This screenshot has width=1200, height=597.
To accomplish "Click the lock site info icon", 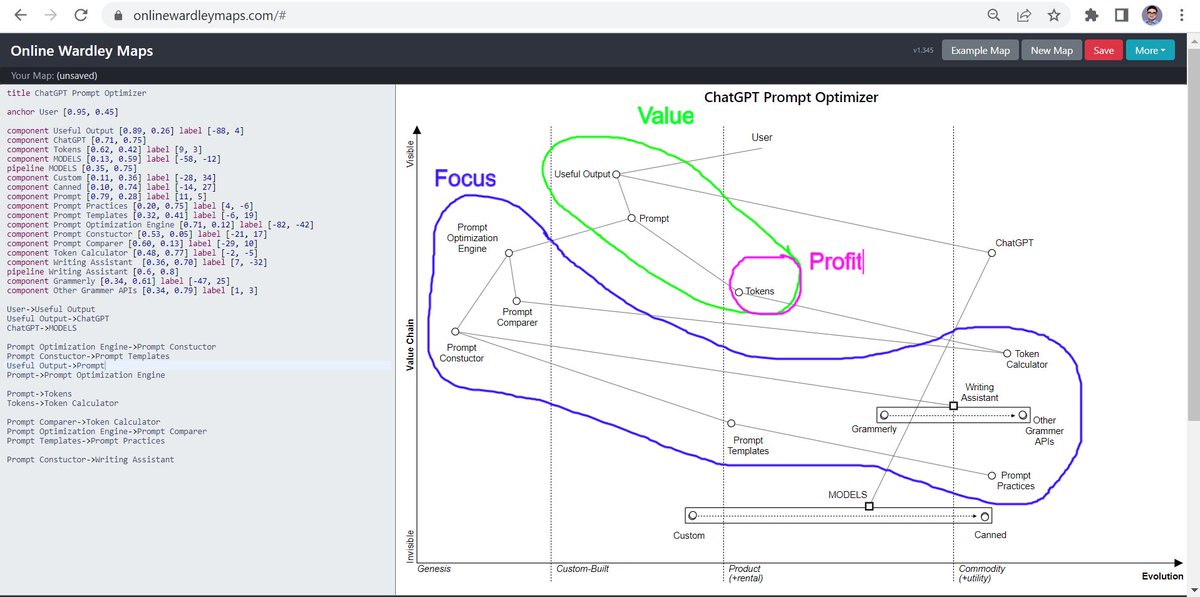I will tap(119, 16).
